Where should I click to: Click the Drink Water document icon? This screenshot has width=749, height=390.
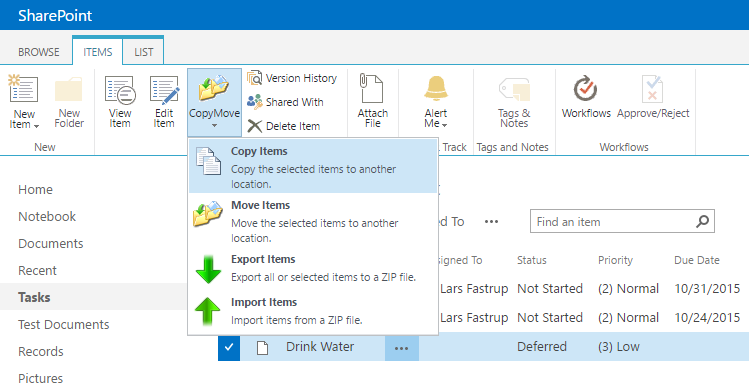pyautogui.click(x=262, y=347)
